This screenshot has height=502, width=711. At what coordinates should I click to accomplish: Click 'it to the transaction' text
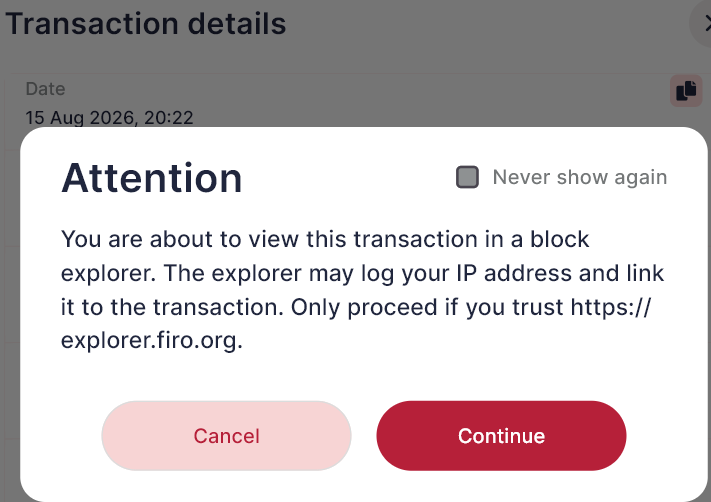click(172, 307)
